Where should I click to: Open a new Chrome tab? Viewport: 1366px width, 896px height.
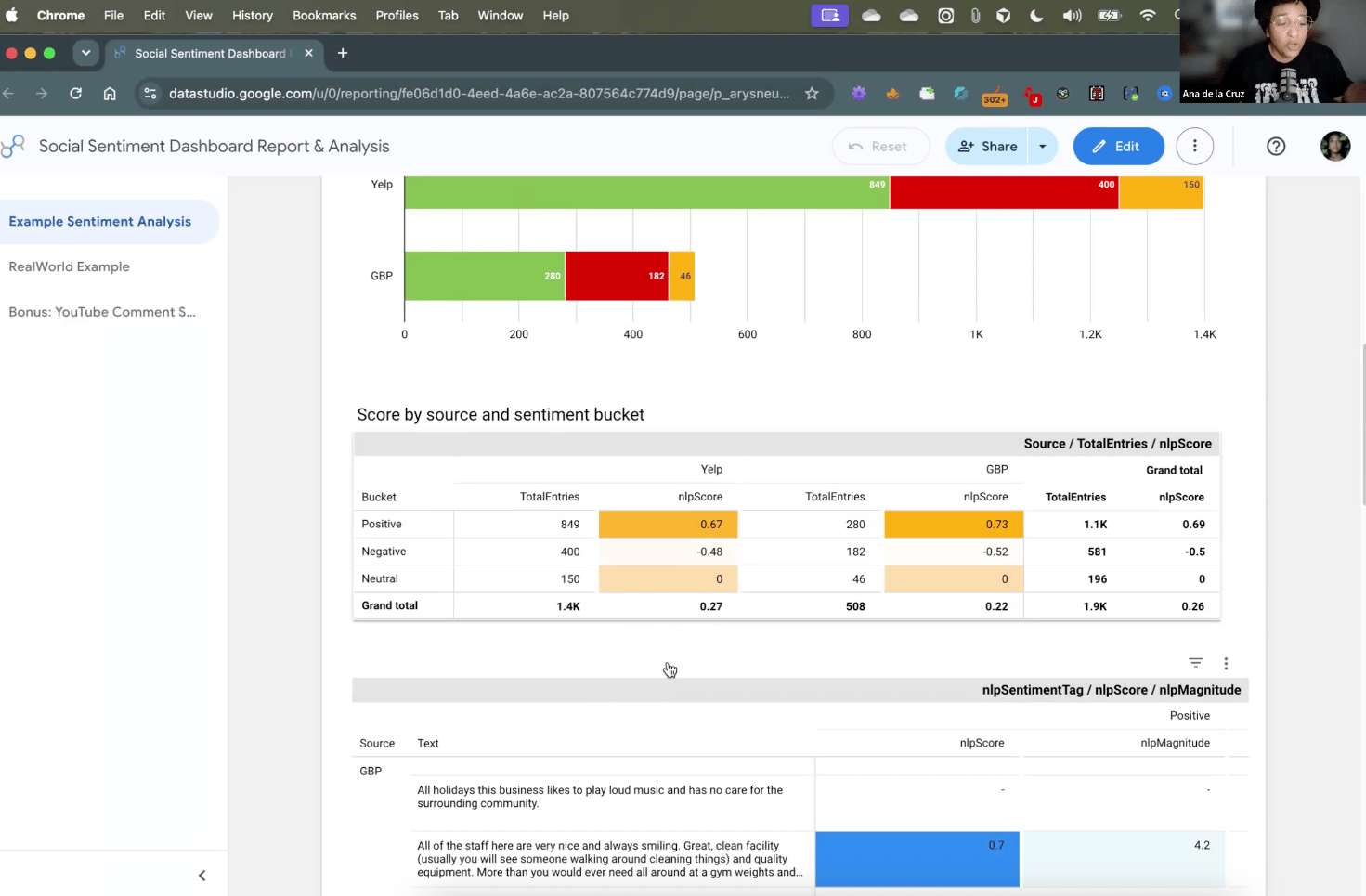pyautogui.click(x=343, y=53)
